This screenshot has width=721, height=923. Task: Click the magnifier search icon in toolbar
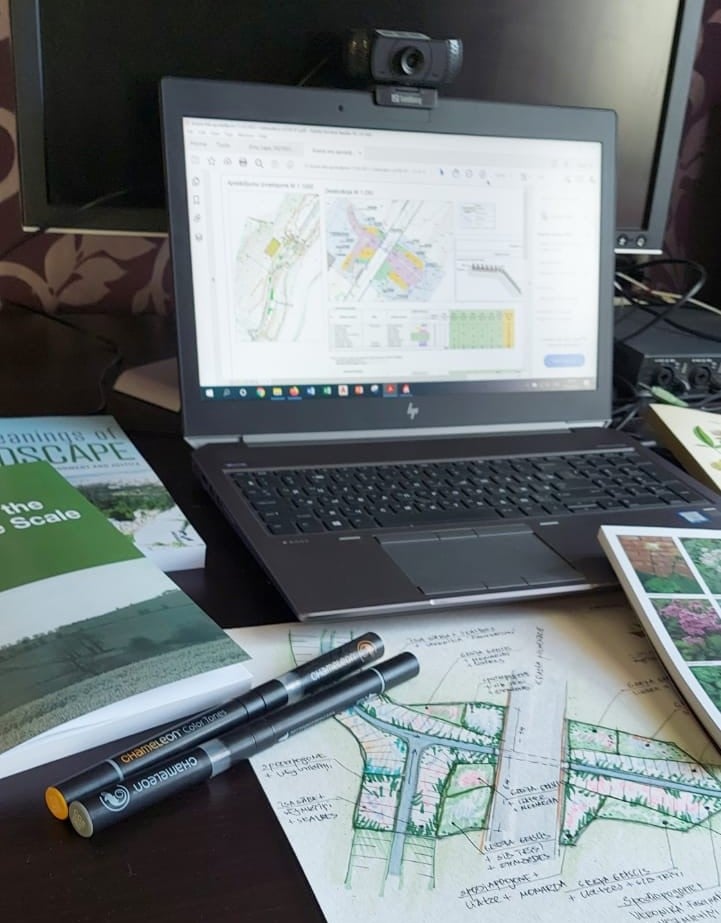pyautogui.click(x=257, y=162)
